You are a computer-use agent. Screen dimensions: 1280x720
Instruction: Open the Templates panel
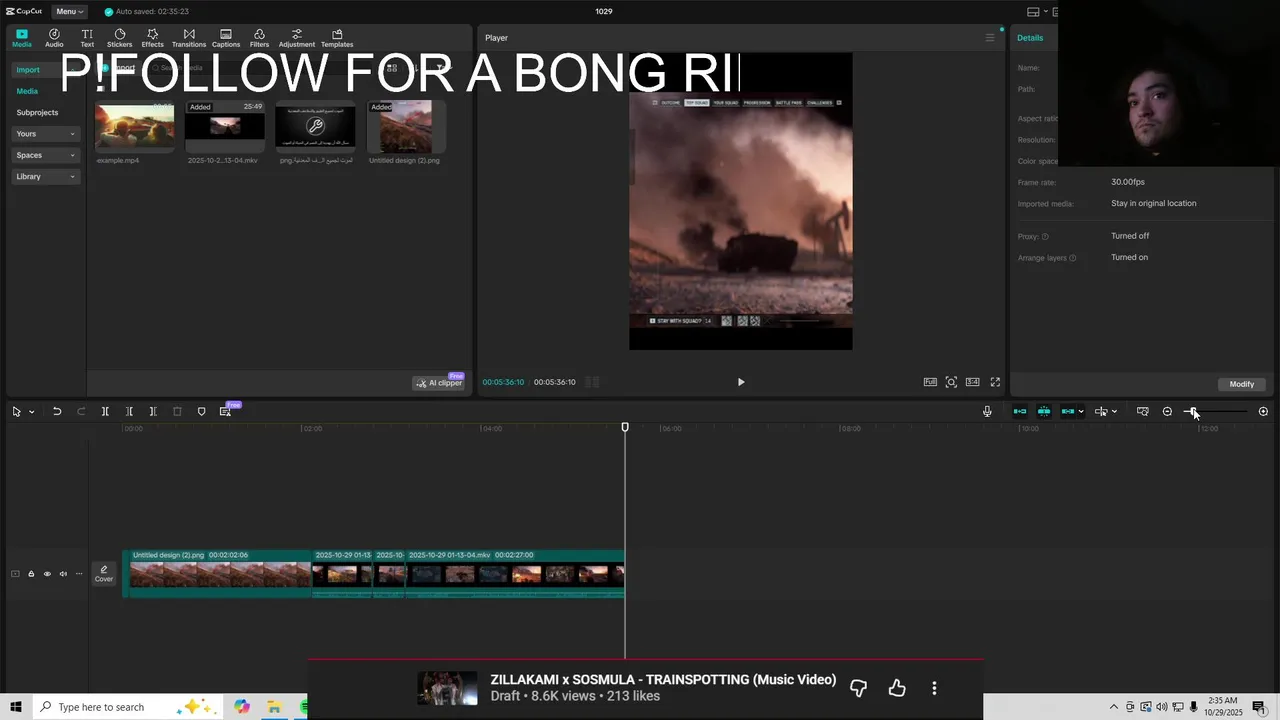(337, 38)
